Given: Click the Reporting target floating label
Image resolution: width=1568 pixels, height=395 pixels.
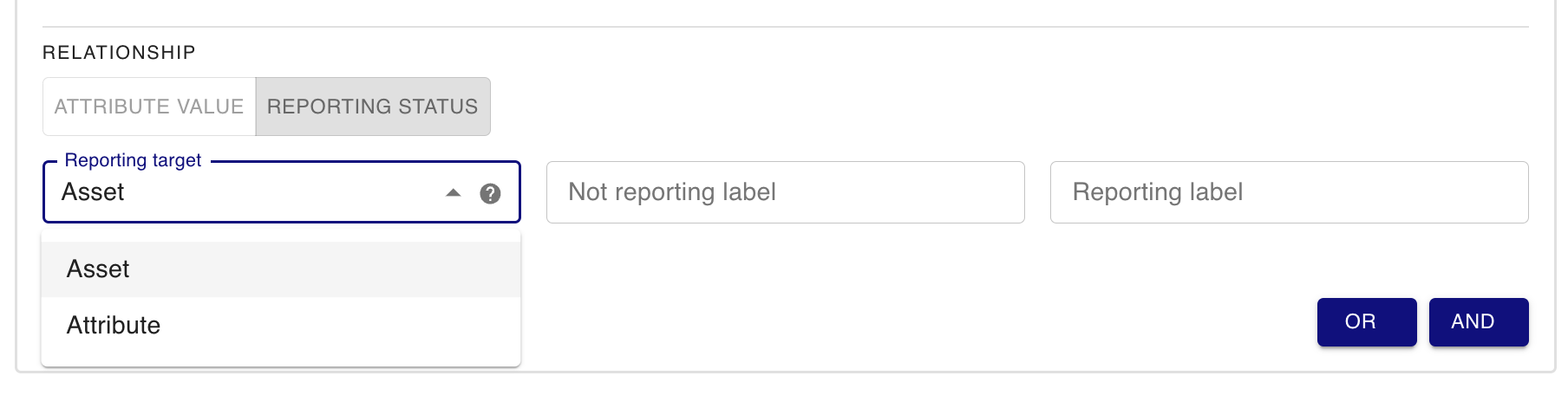Looking at the screenshot, I should coord(133,160).
